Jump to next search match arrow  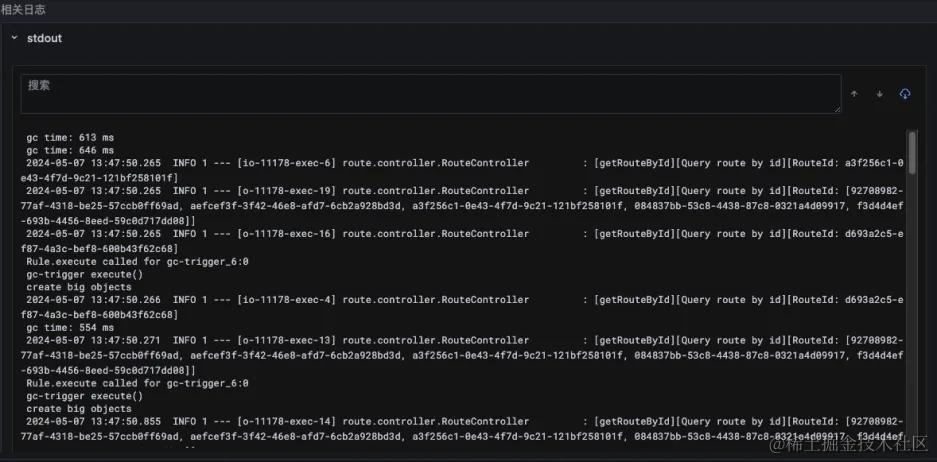pos(880,94)
